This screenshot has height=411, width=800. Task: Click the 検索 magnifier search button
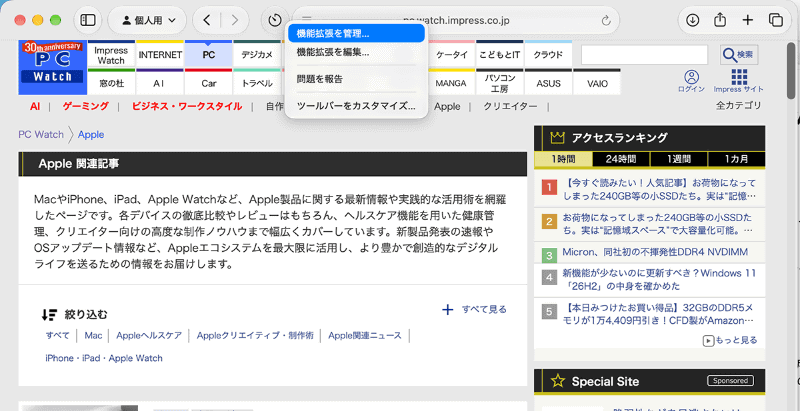tap(739, 55)
